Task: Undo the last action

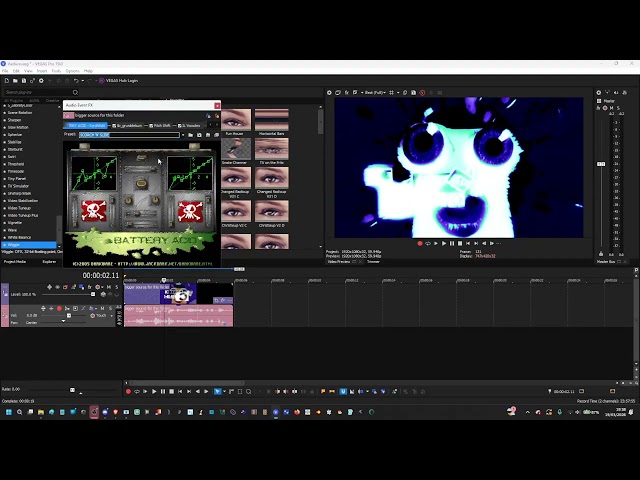Action: pyautogui.click(x=76, y=81)
